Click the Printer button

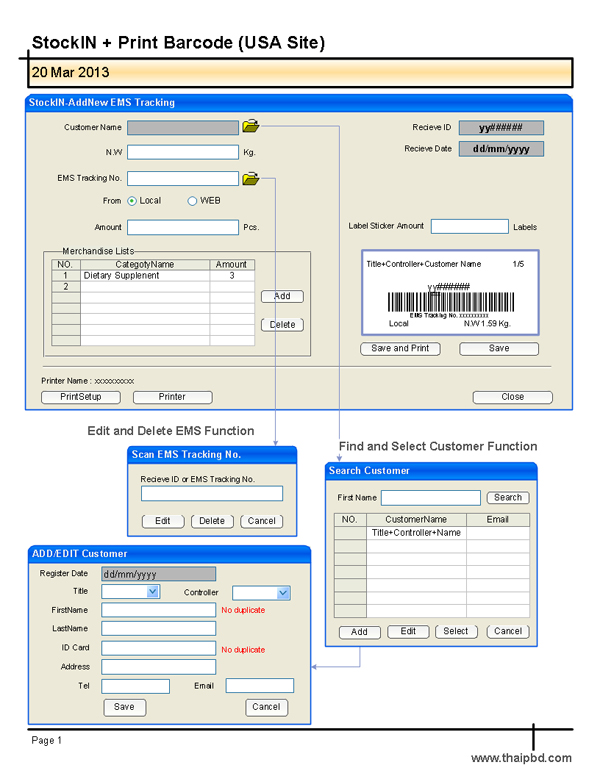[172, 397]
